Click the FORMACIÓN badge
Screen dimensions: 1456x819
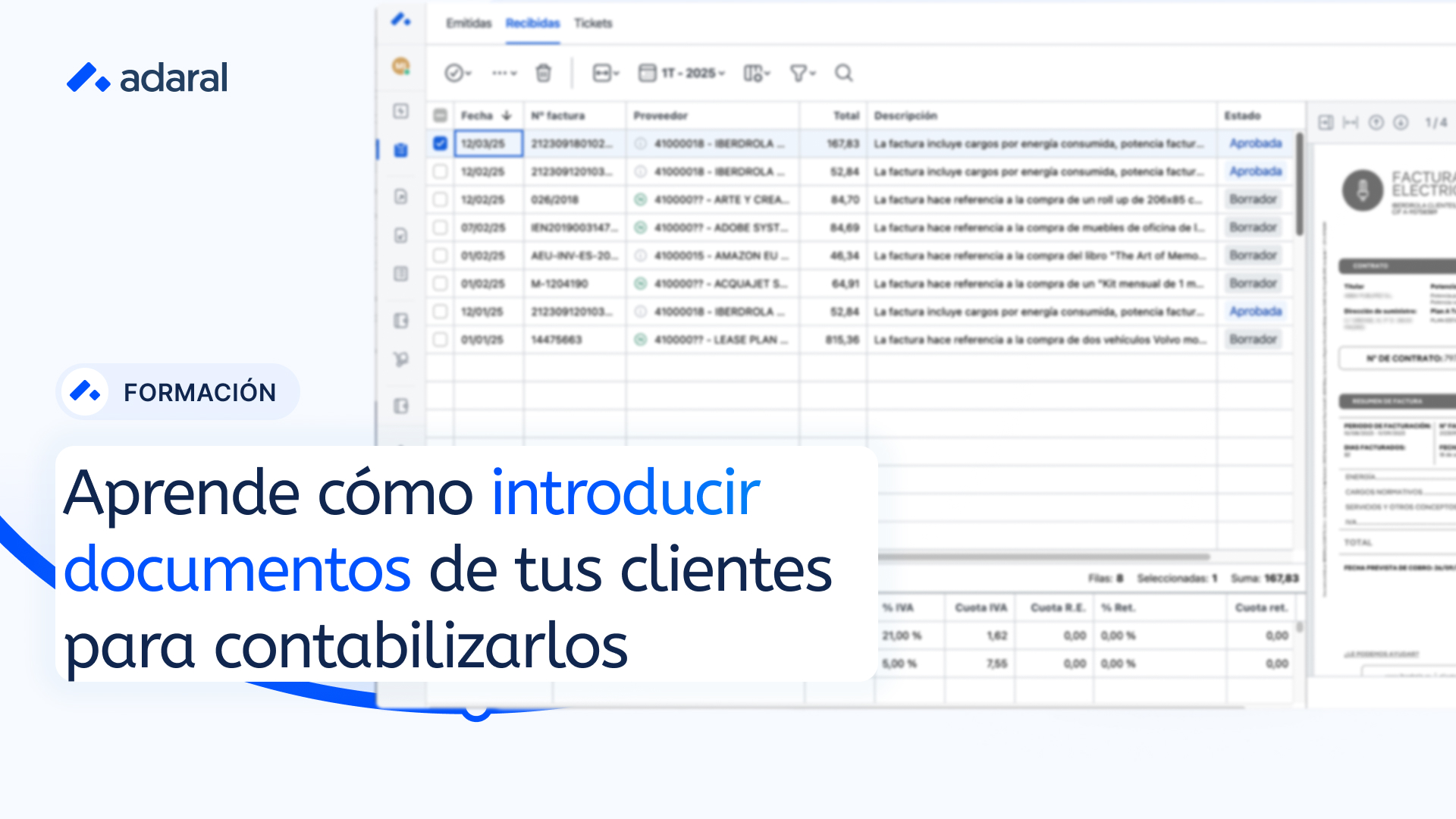tap(178, 392)
